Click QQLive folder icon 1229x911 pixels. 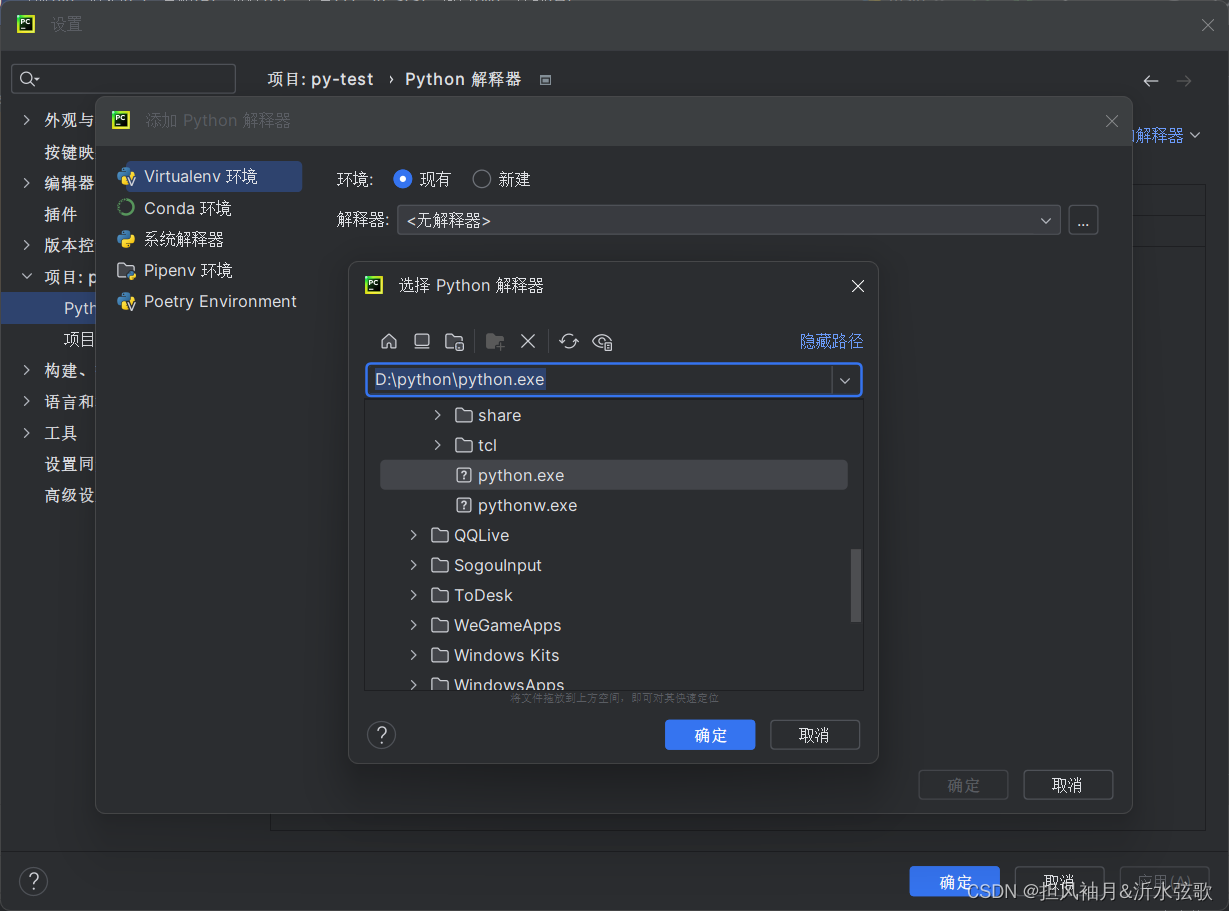[x=440, y=535]
